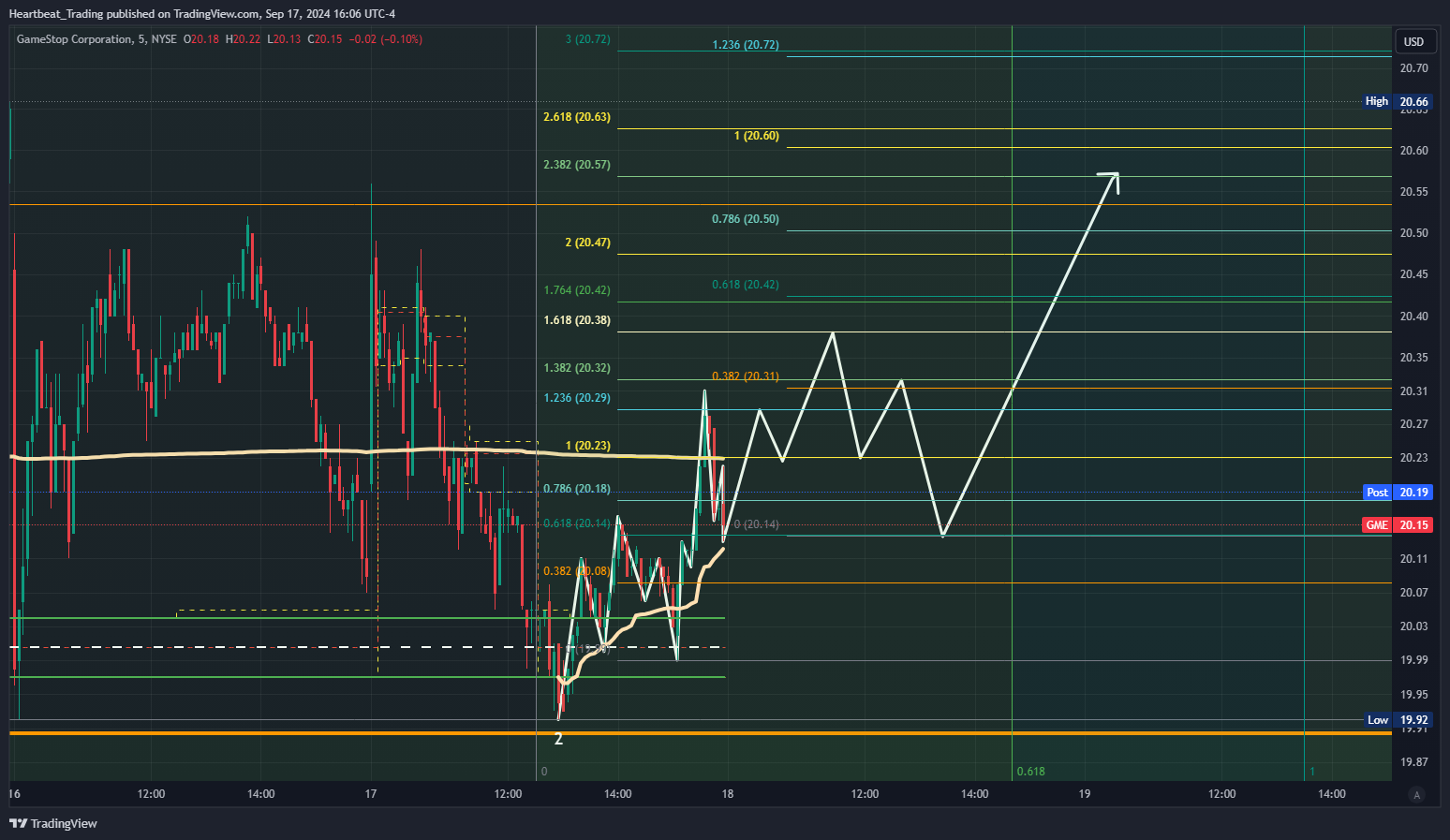Image resolution: width=1450 pixels, height=840 pixels.
Task: Click the Fibonacci label 1.382 (20.32)
Action: 577,368
